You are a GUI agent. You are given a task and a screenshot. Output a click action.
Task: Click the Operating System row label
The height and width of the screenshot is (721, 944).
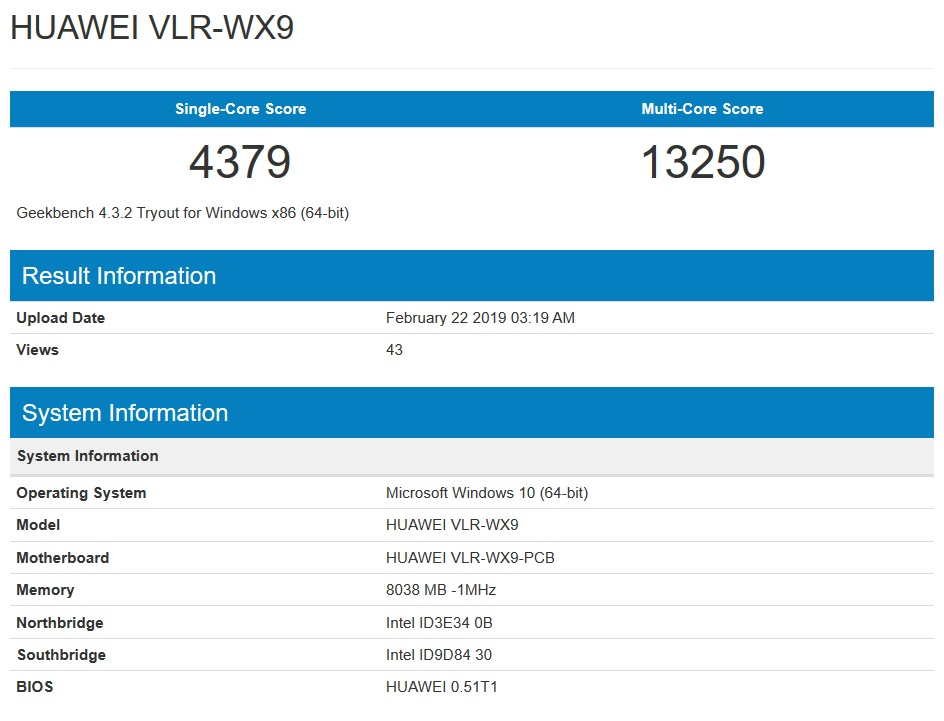click(x=81, y=492)
